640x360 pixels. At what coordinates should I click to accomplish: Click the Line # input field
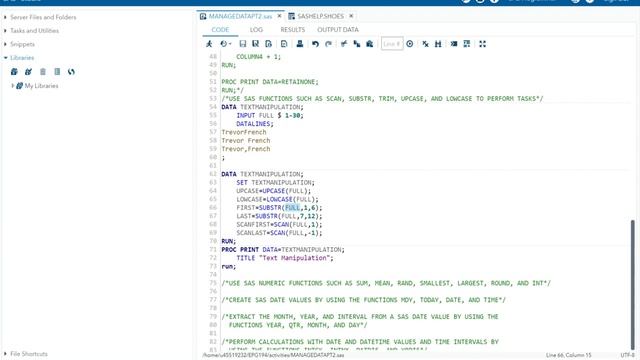point(392,44)
